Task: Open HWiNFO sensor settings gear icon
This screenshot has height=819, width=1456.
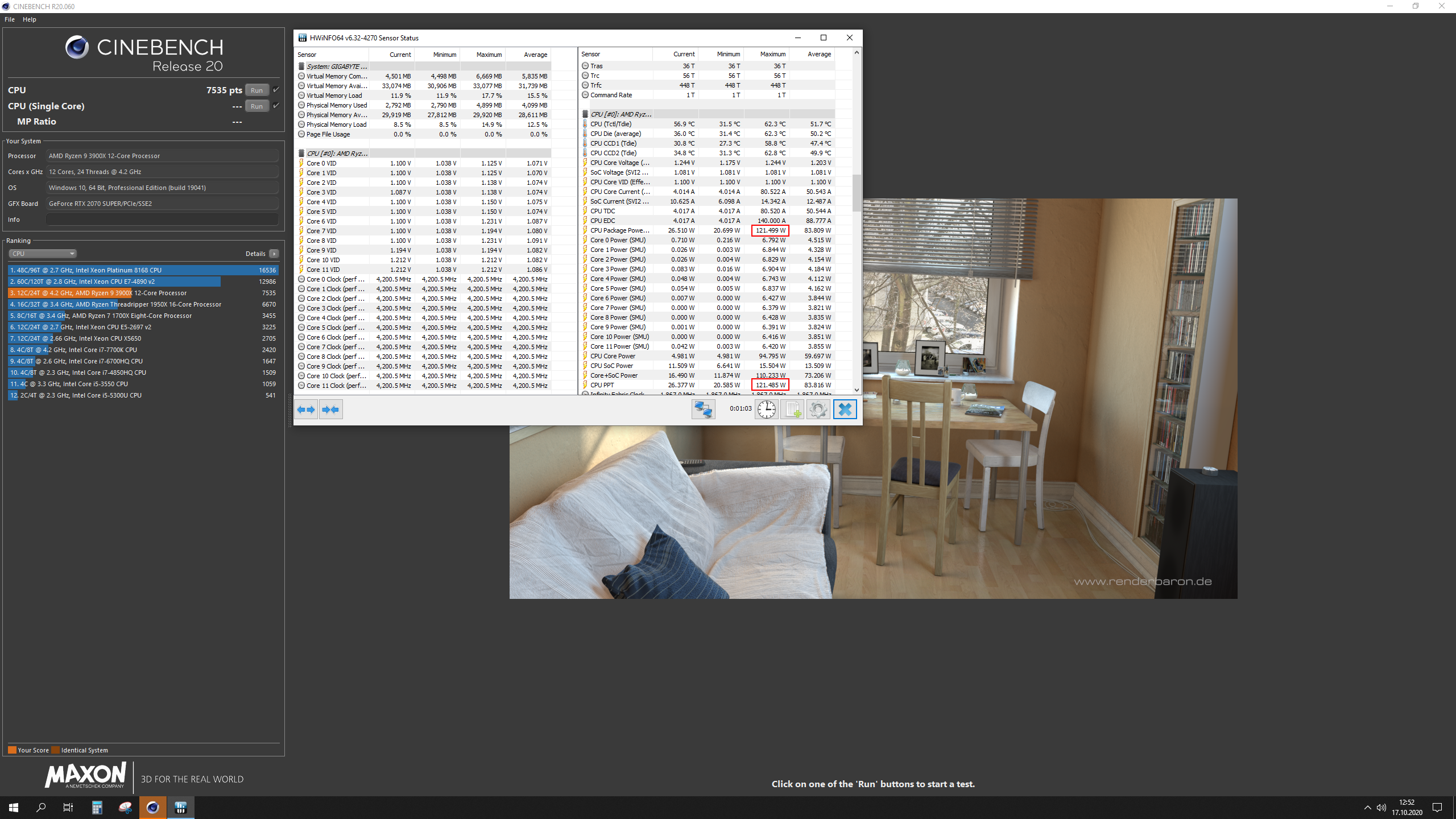Action: pyautogui.click(x=818, y=409)
